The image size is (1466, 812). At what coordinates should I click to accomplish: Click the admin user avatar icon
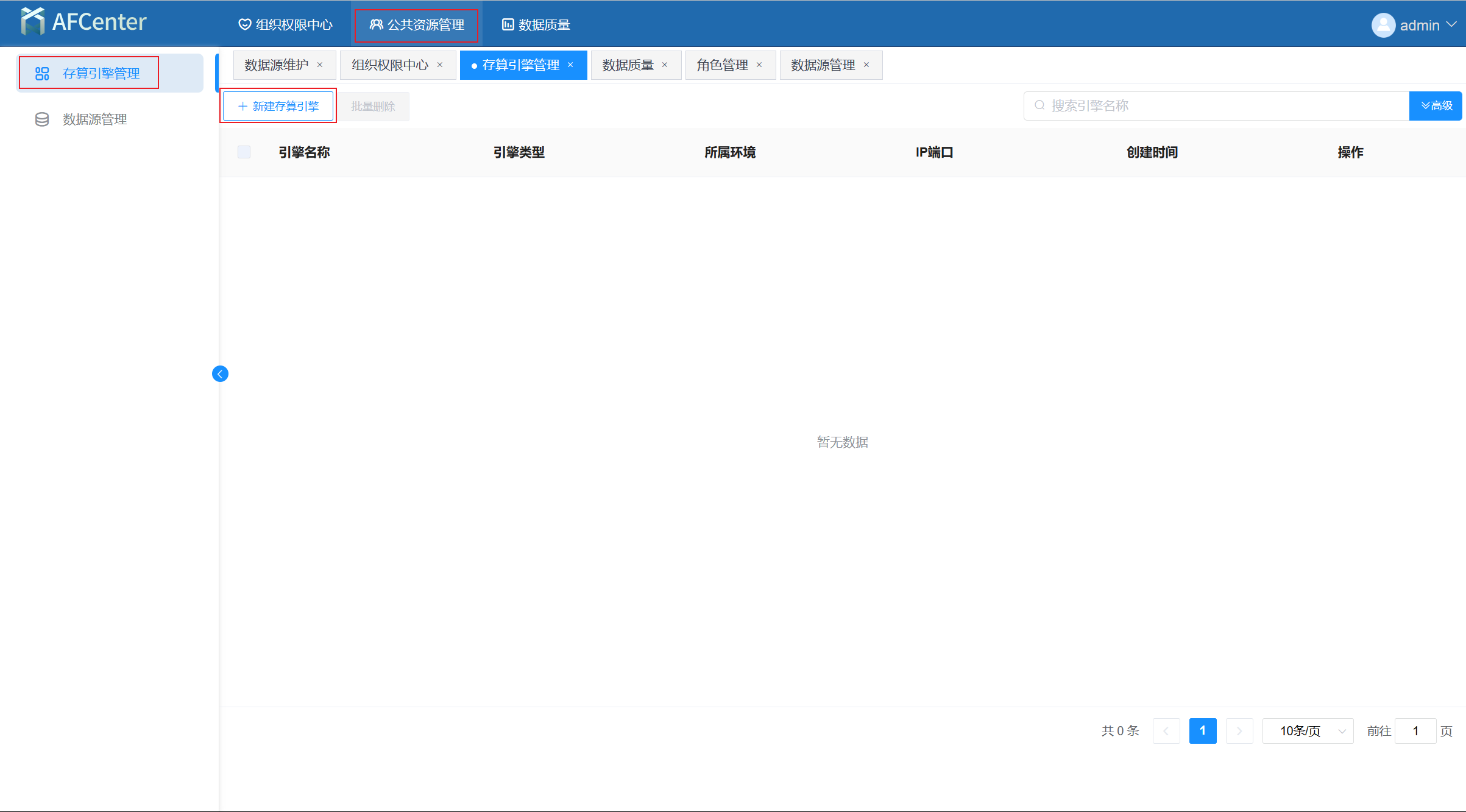tap(1383, 25)
